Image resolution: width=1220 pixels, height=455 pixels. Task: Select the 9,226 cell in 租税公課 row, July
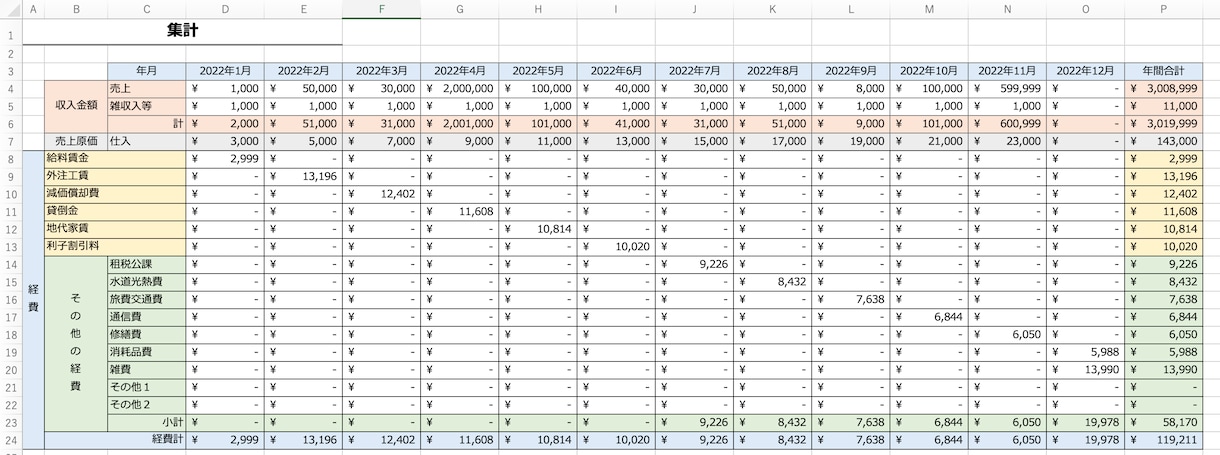694,264
